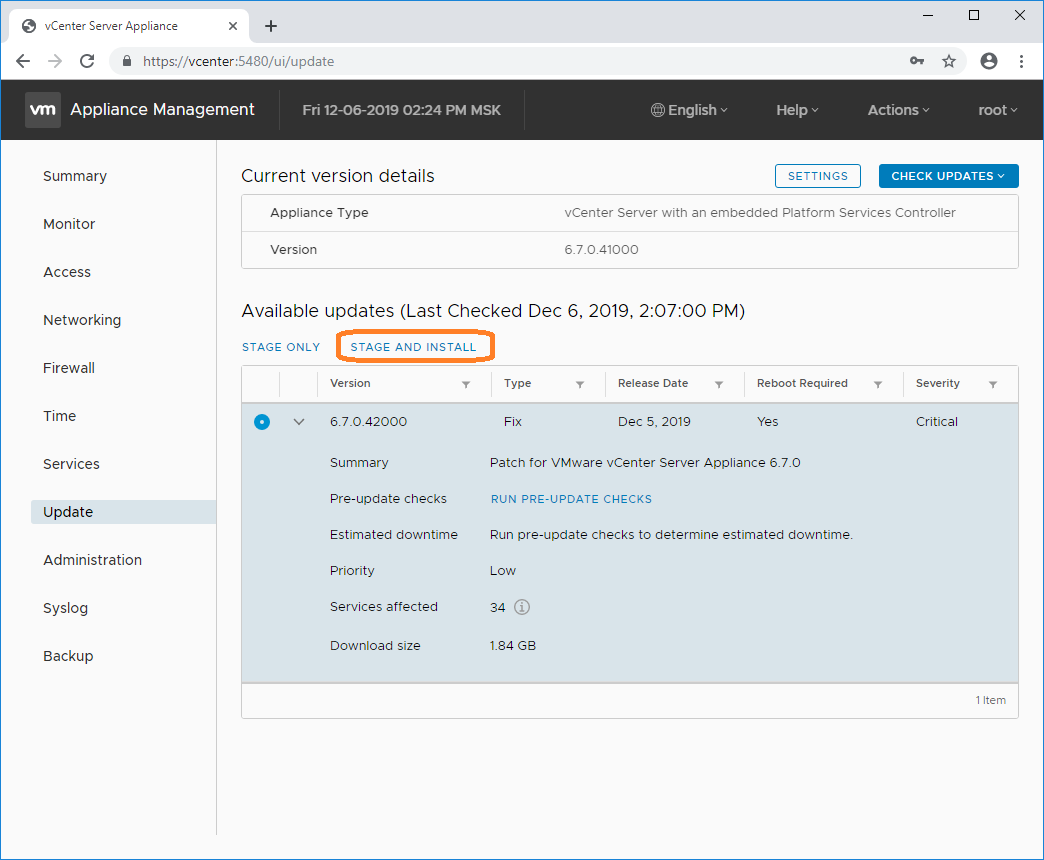Screen dimensions: 1044x860
Task: Open the Backup section
Action: point(68,656)
